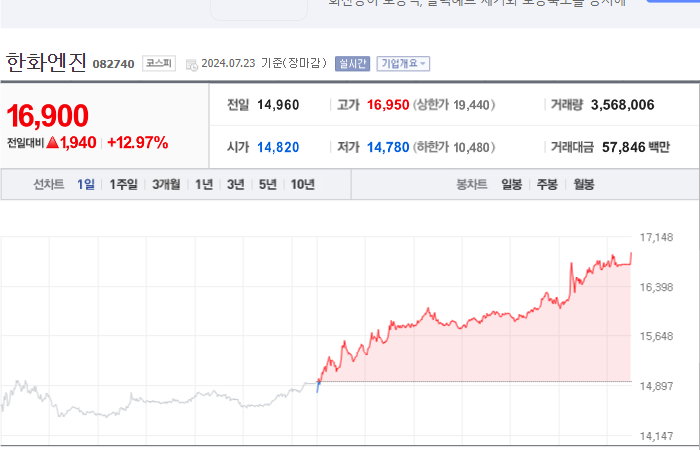Click the +12.97% change rate
700x450 pixels.
(138, 143)
